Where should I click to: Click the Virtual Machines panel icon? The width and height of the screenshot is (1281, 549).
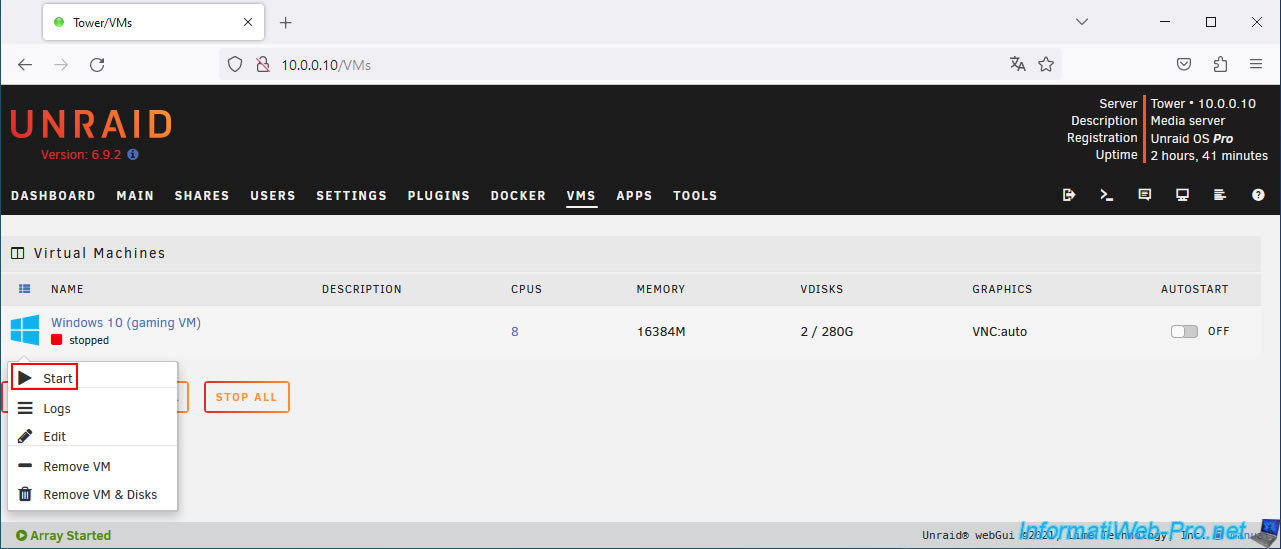point(17,253)
